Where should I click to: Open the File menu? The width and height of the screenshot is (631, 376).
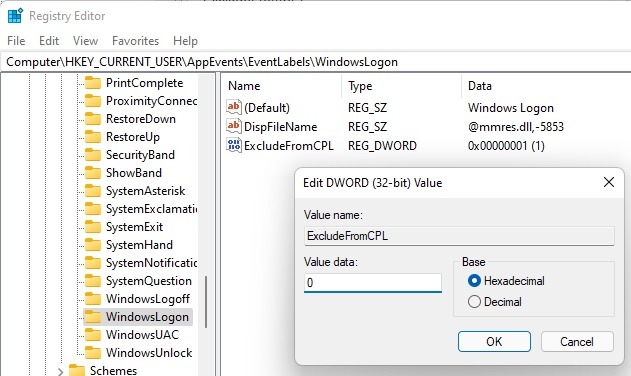click(x=16, y=41)
